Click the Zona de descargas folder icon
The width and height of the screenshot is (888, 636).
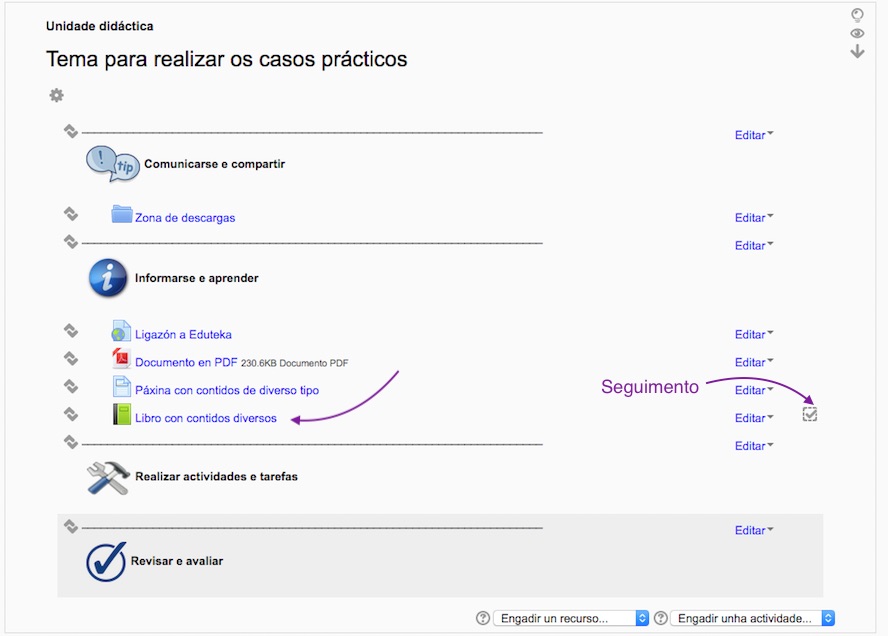[122, 214]
